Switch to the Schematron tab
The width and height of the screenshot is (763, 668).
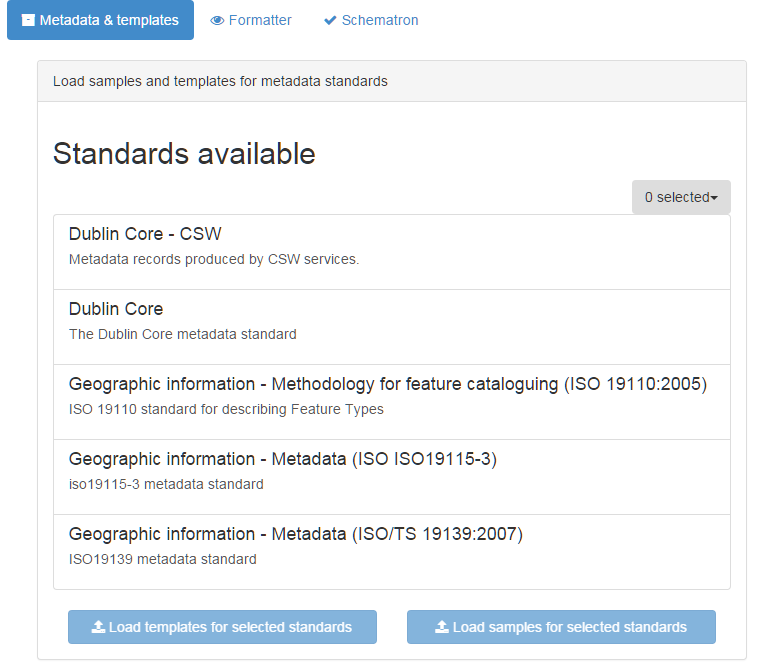371,20
